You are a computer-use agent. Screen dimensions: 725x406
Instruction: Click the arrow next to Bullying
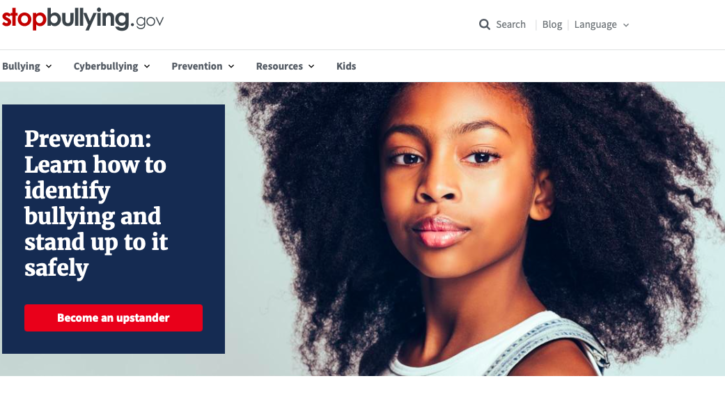pyautogui.click(x=49, y=67)
